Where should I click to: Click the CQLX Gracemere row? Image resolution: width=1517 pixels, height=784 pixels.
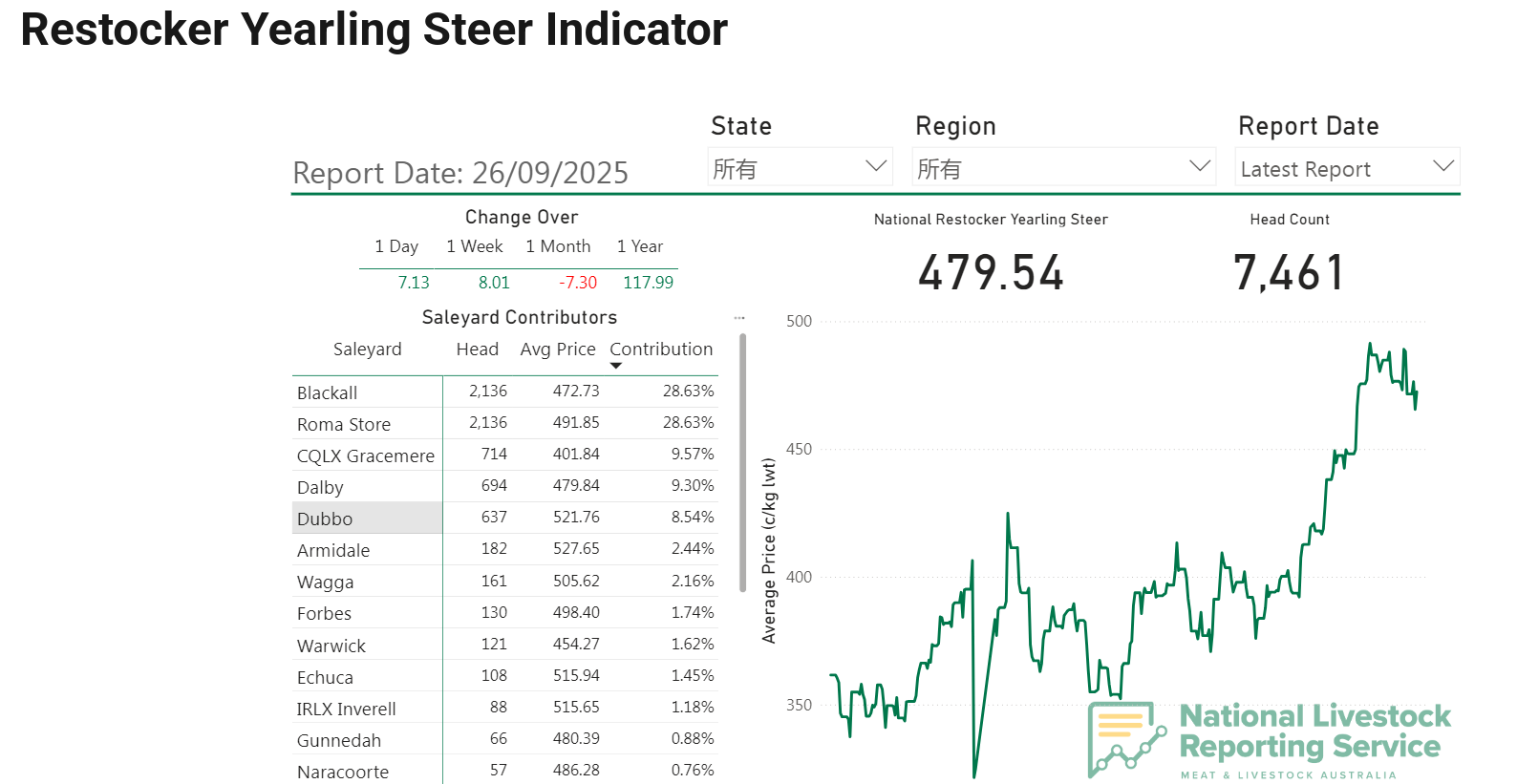(365, 456)
